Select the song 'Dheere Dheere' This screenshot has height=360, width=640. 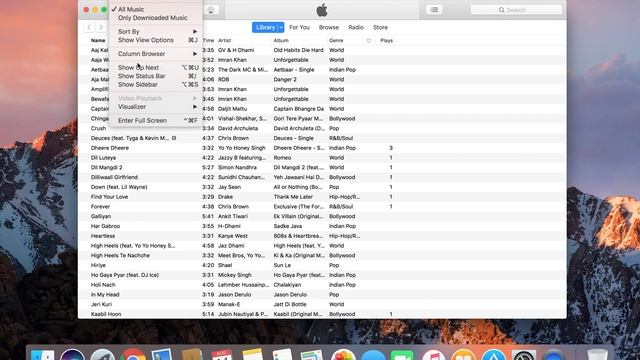tap(109, 148)
